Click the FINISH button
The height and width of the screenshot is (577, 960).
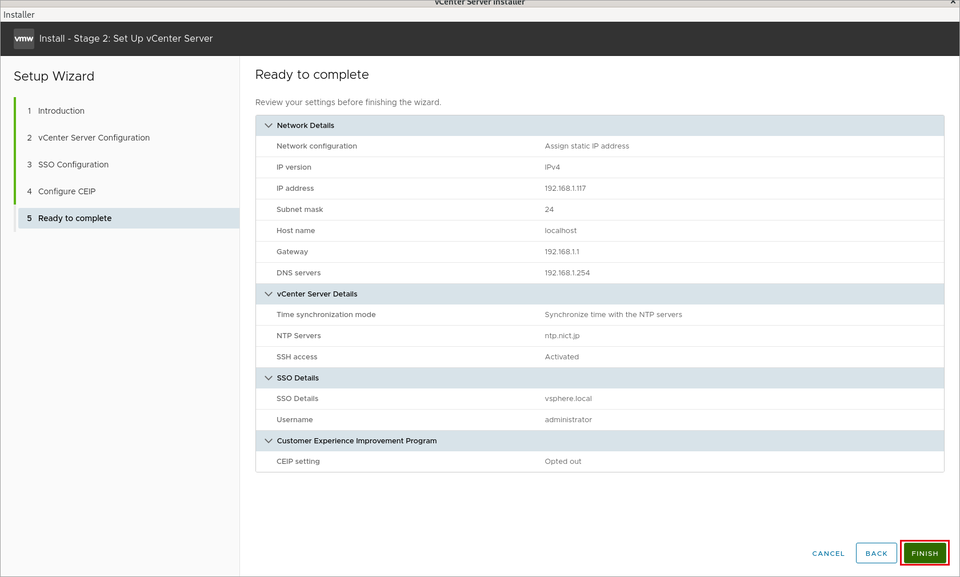(924, 553)
